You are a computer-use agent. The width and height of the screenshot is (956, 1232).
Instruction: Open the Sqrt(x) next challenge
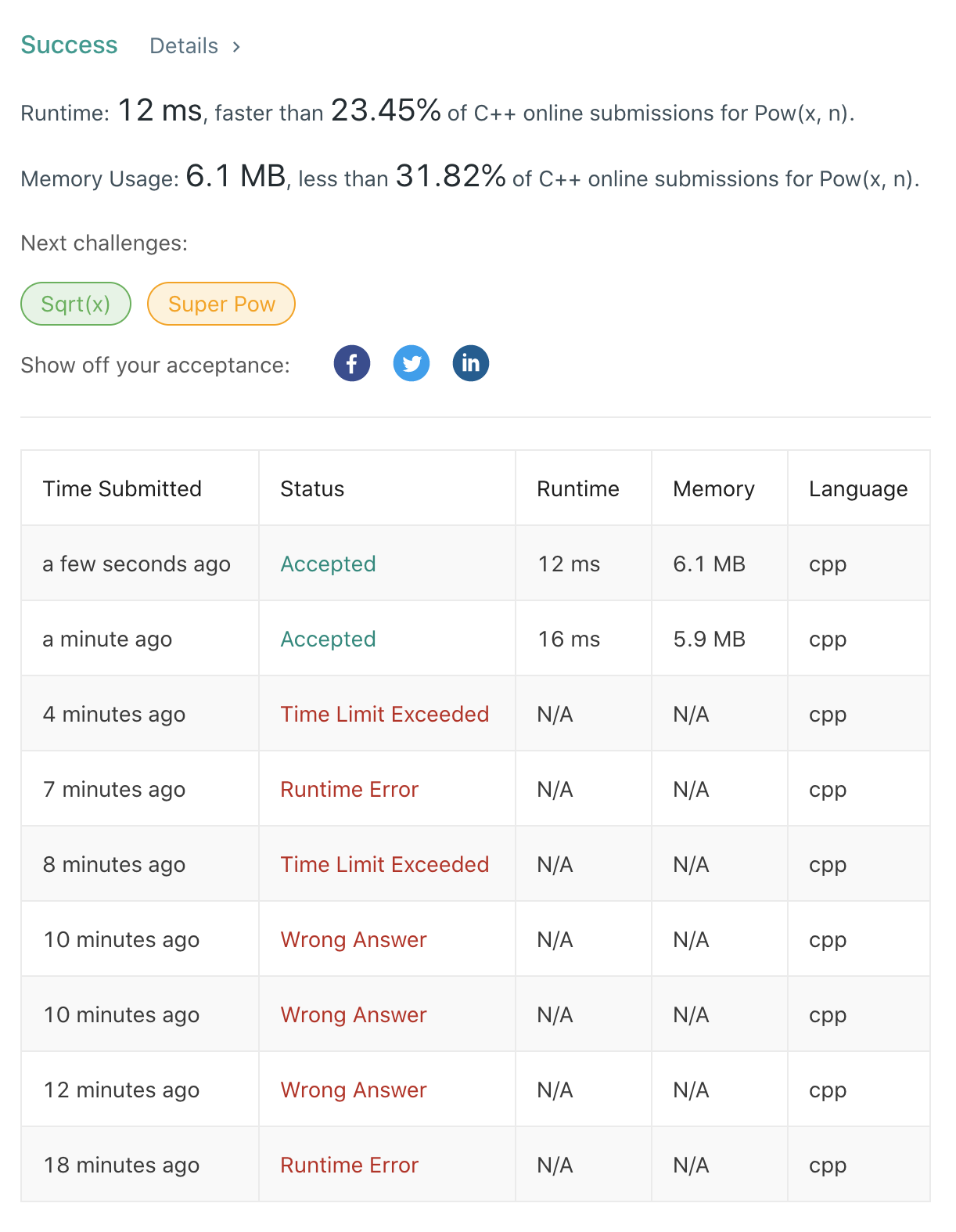coord(75,304)
